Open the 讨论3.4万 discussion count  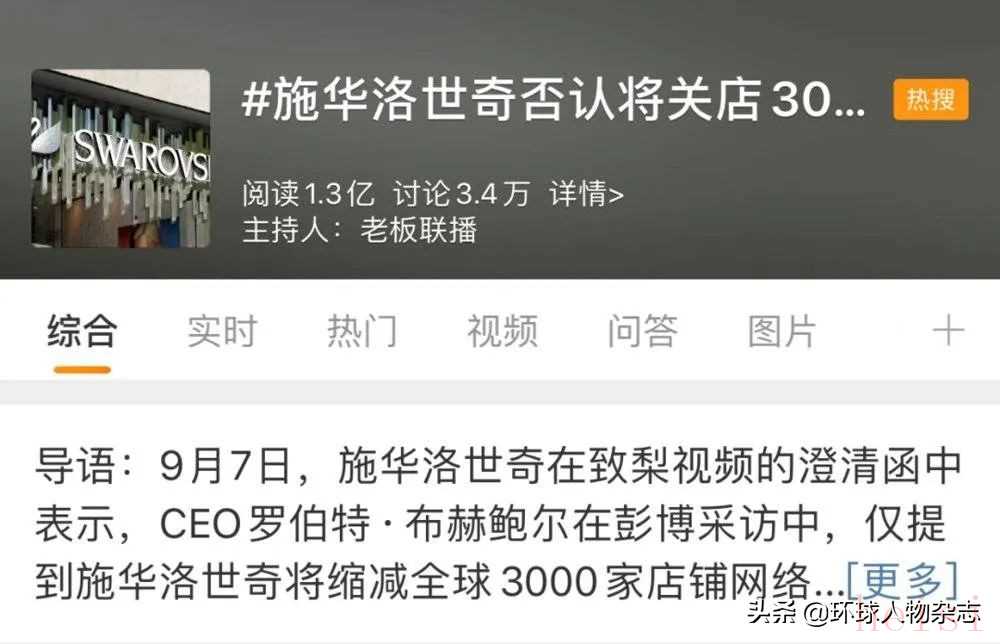pos(461,193)
